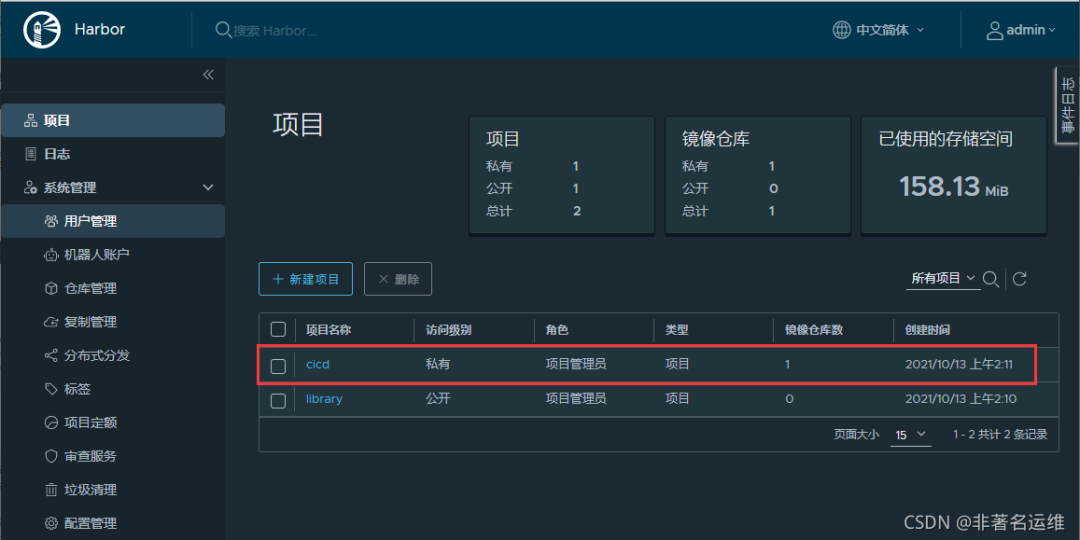The image size is (1080, 540).
Task: Open 用户管理 in the sidebar
Action: click(x=113, y=221)
